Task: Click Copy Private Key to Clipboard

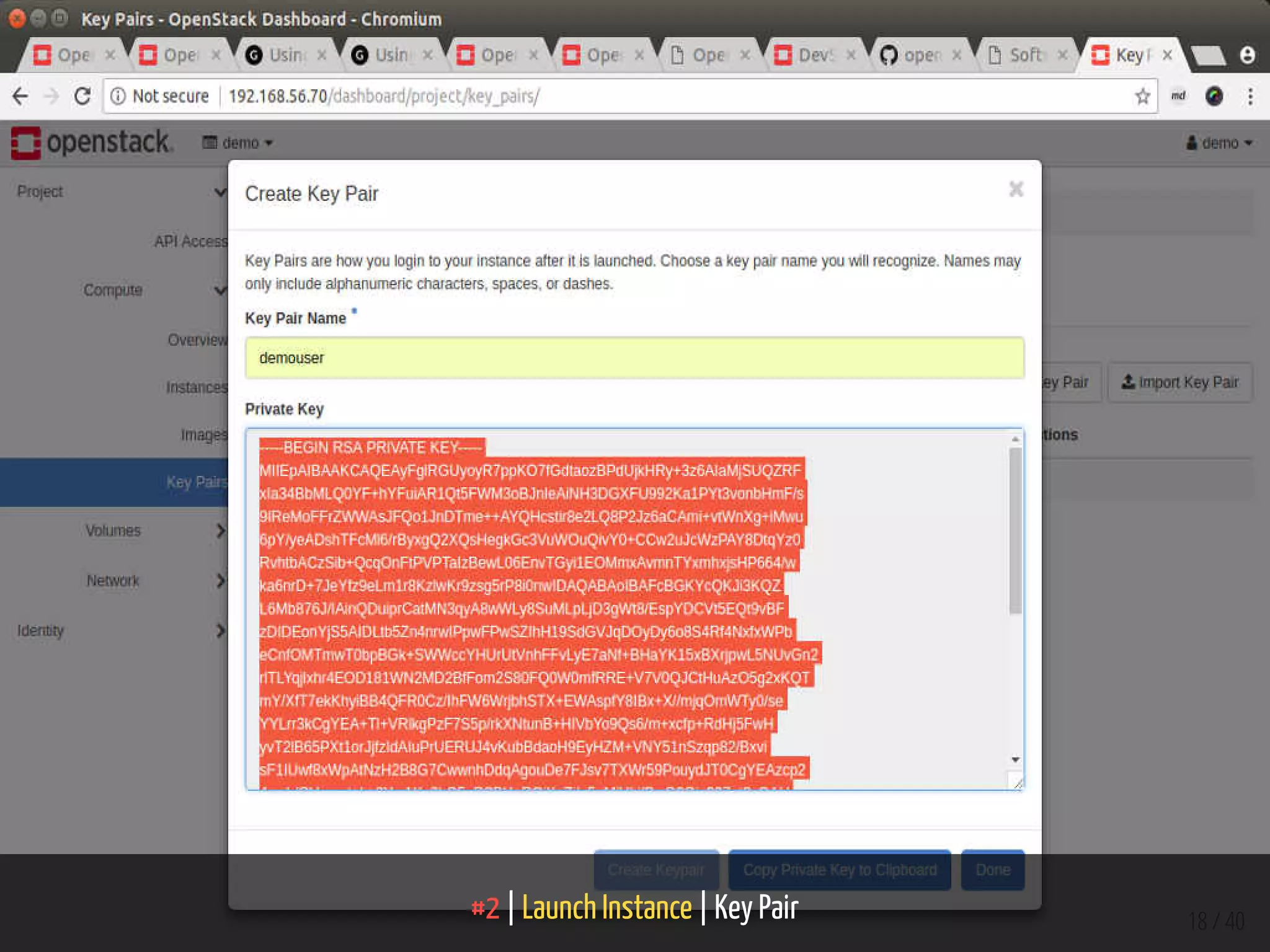Action: pyautogui.click(x=839, y=870)
